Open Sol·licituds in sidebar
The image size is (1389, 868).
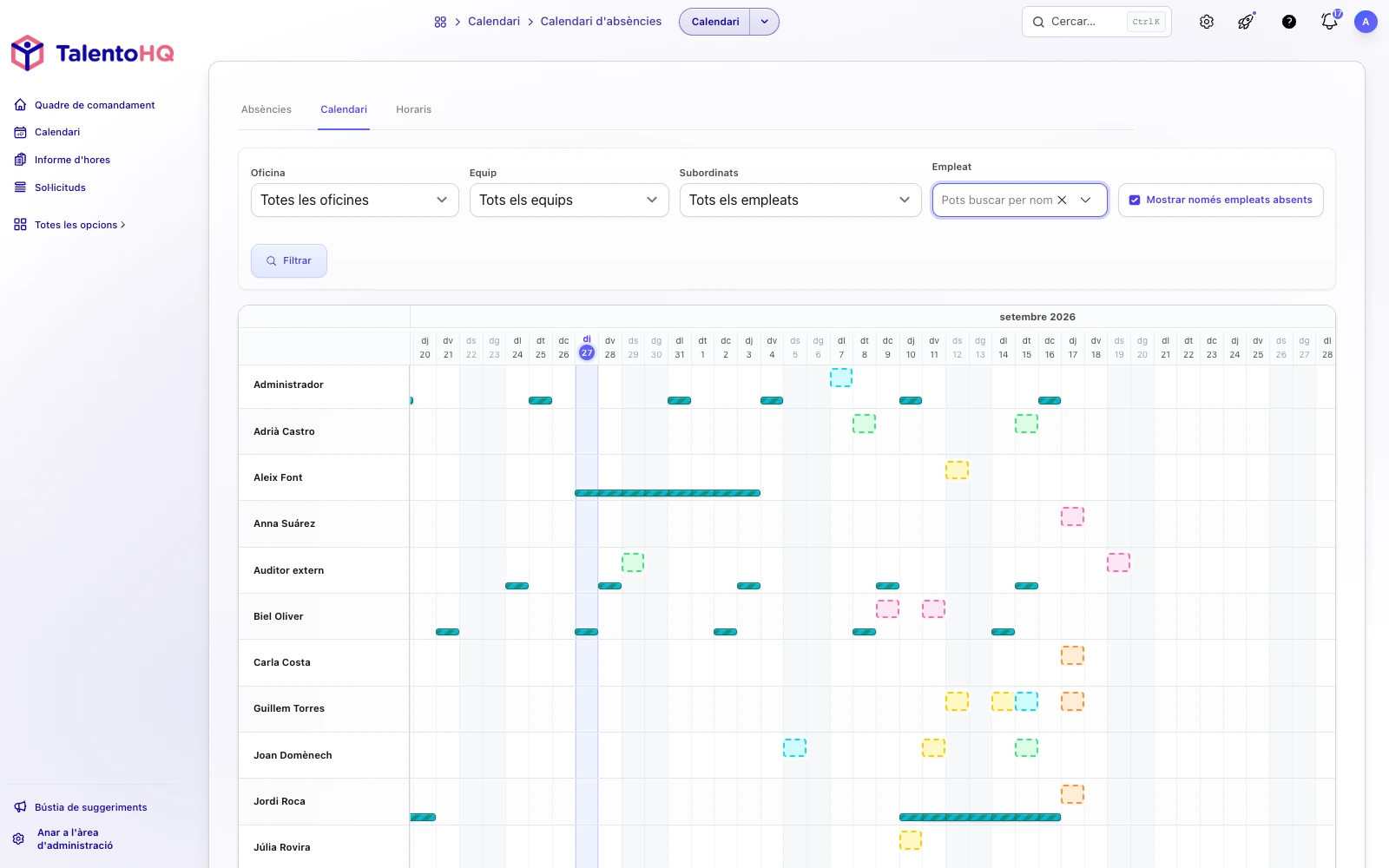click(x=60, y=187)
